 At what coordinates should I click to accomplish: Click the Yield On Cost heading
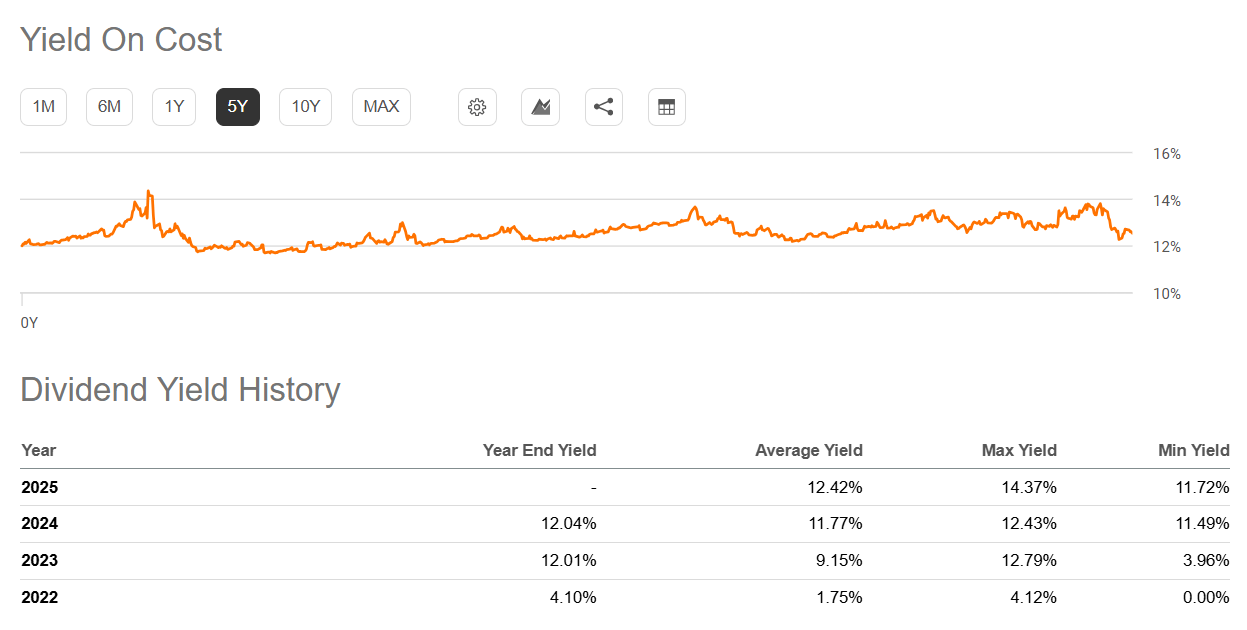coord(121,39)
